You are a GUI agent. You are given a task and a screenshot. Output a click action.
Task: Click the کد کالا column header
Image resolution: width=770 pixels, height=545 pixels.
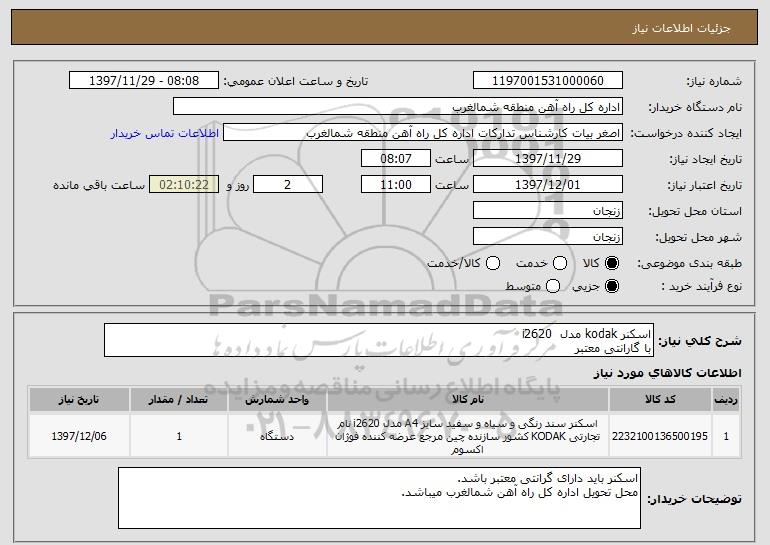pos(660,400)
